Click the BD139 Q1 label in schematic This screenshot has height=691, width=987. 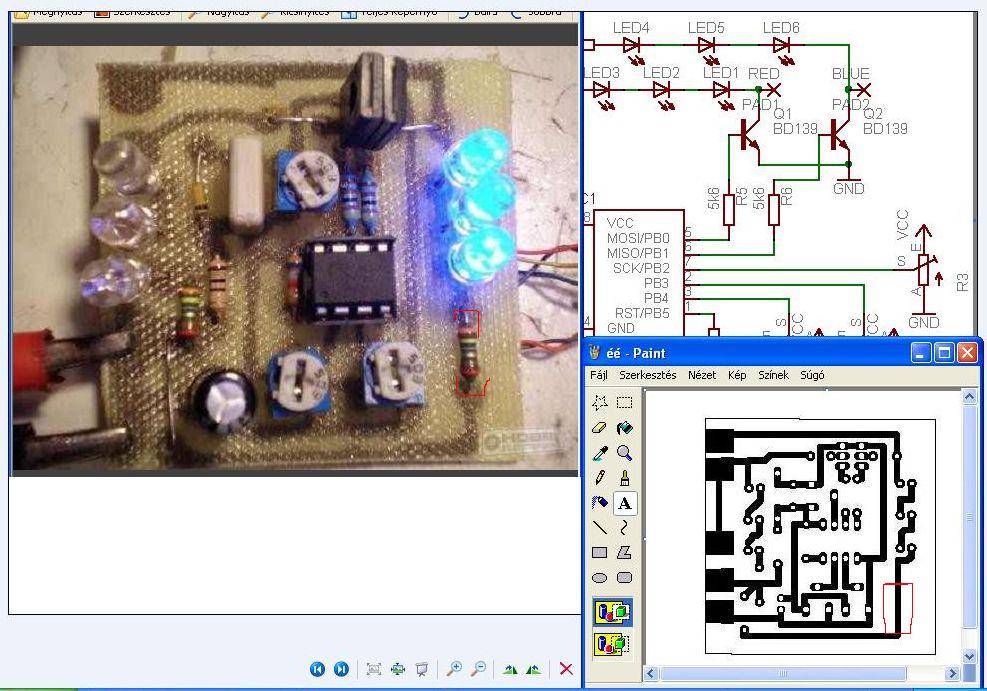click(x=796, y=129)
